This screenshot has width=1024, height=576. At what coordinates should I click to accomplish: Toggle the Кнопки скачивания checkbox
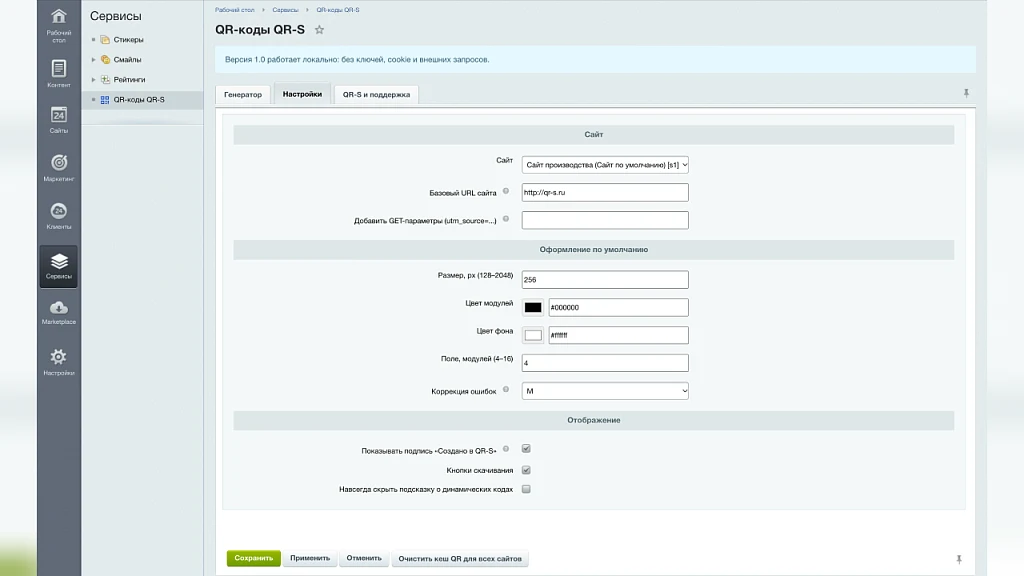click(526, 470)
